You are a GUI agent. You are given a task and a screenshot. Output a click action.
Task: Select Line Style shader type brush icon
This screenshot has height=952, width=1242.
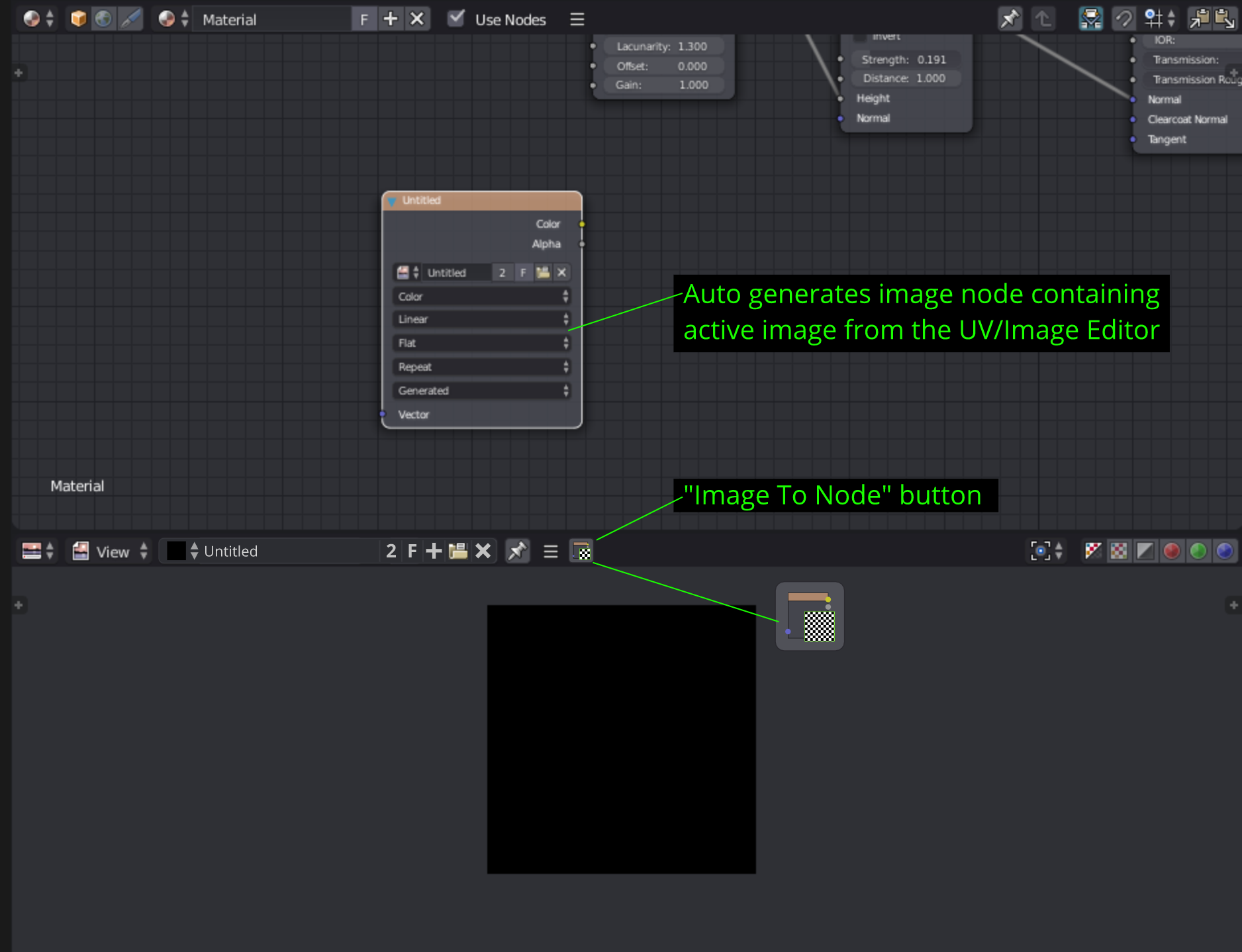(130, 19)
